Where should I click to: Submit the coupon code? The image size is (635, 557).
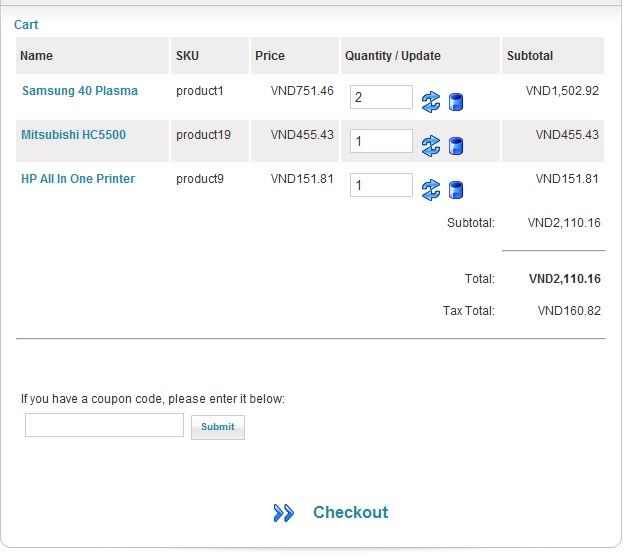click(x=218, y=427)
